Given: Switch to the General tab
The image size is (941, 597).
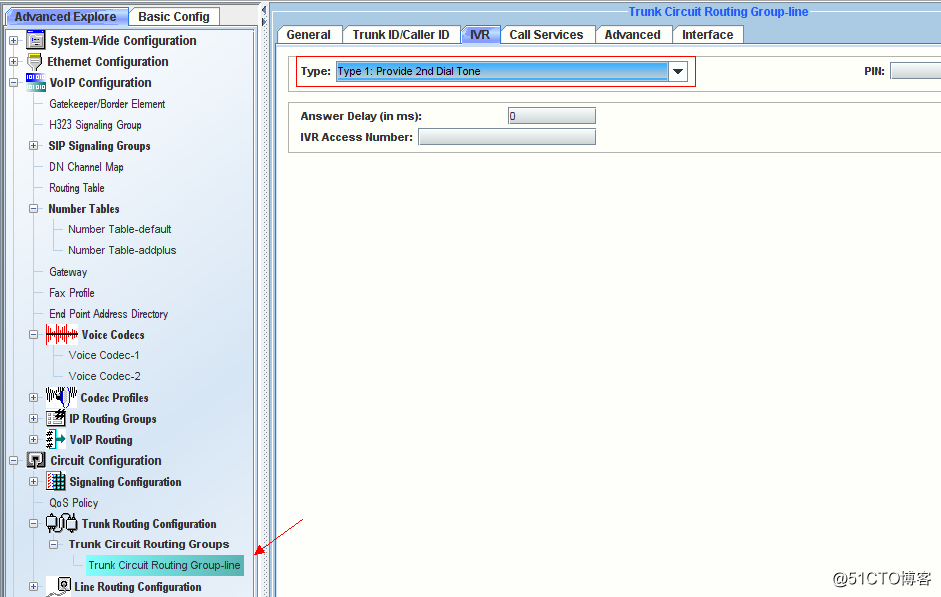Looking at the screenshot, I should (308, 35).
